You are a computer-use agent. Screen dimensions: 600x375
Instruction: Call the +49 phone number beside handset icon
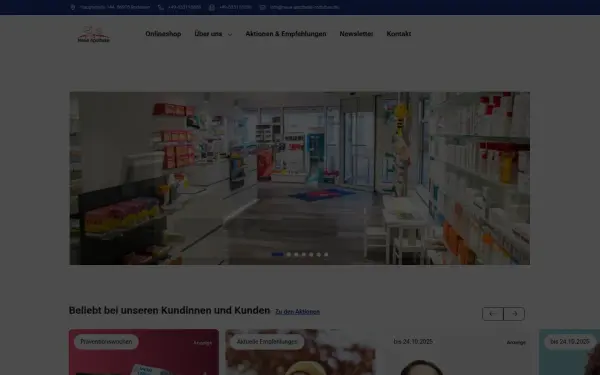tap(184, 7)
